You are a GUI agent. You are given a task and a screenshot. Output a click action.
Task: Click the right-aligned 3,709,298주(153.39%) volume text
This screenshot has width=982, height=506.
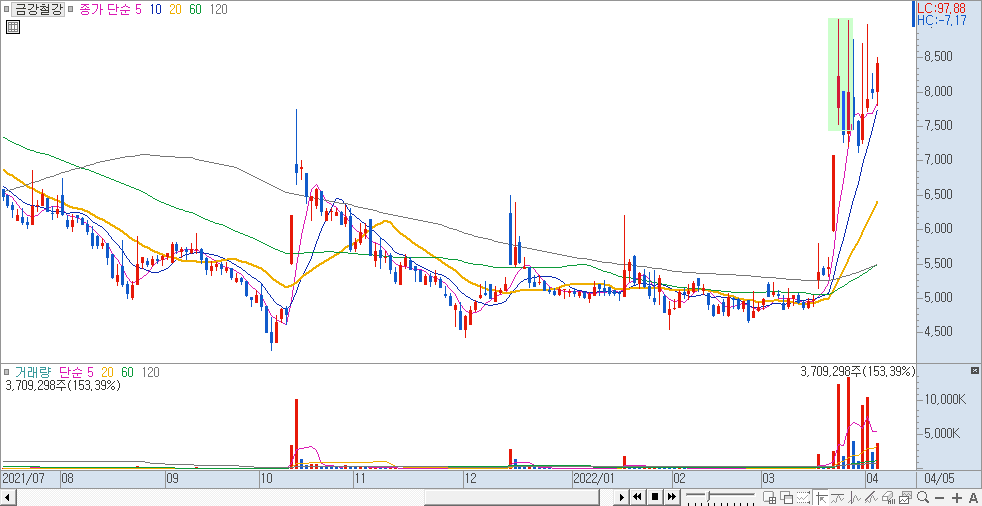(858, 372)
